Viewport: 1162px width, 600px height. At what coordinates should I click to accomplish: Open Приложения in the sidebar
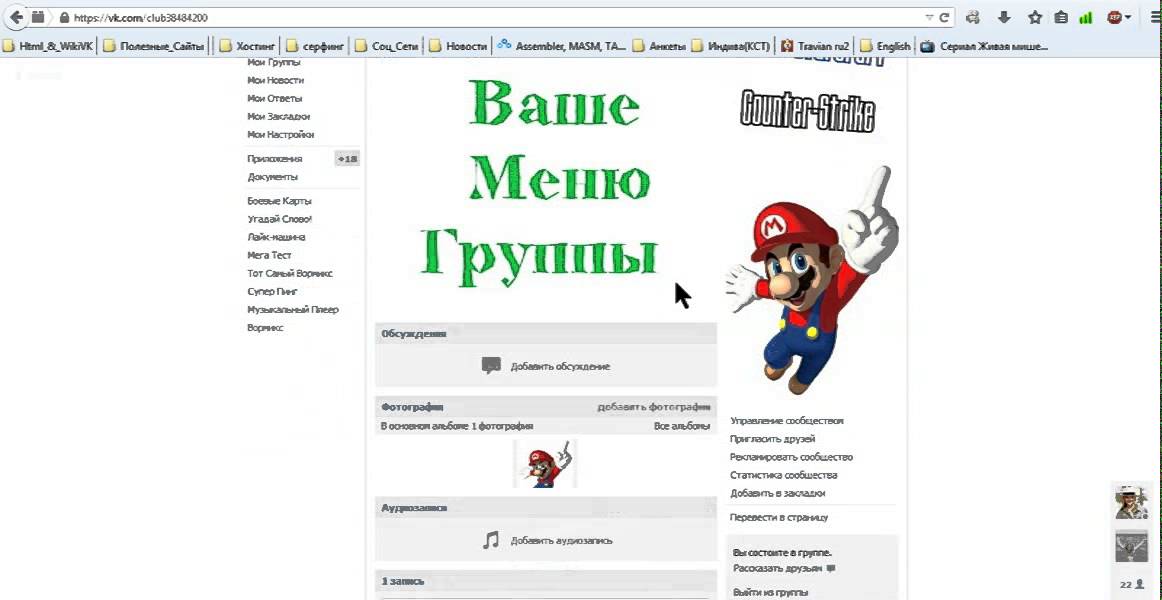tap(275, 159)
